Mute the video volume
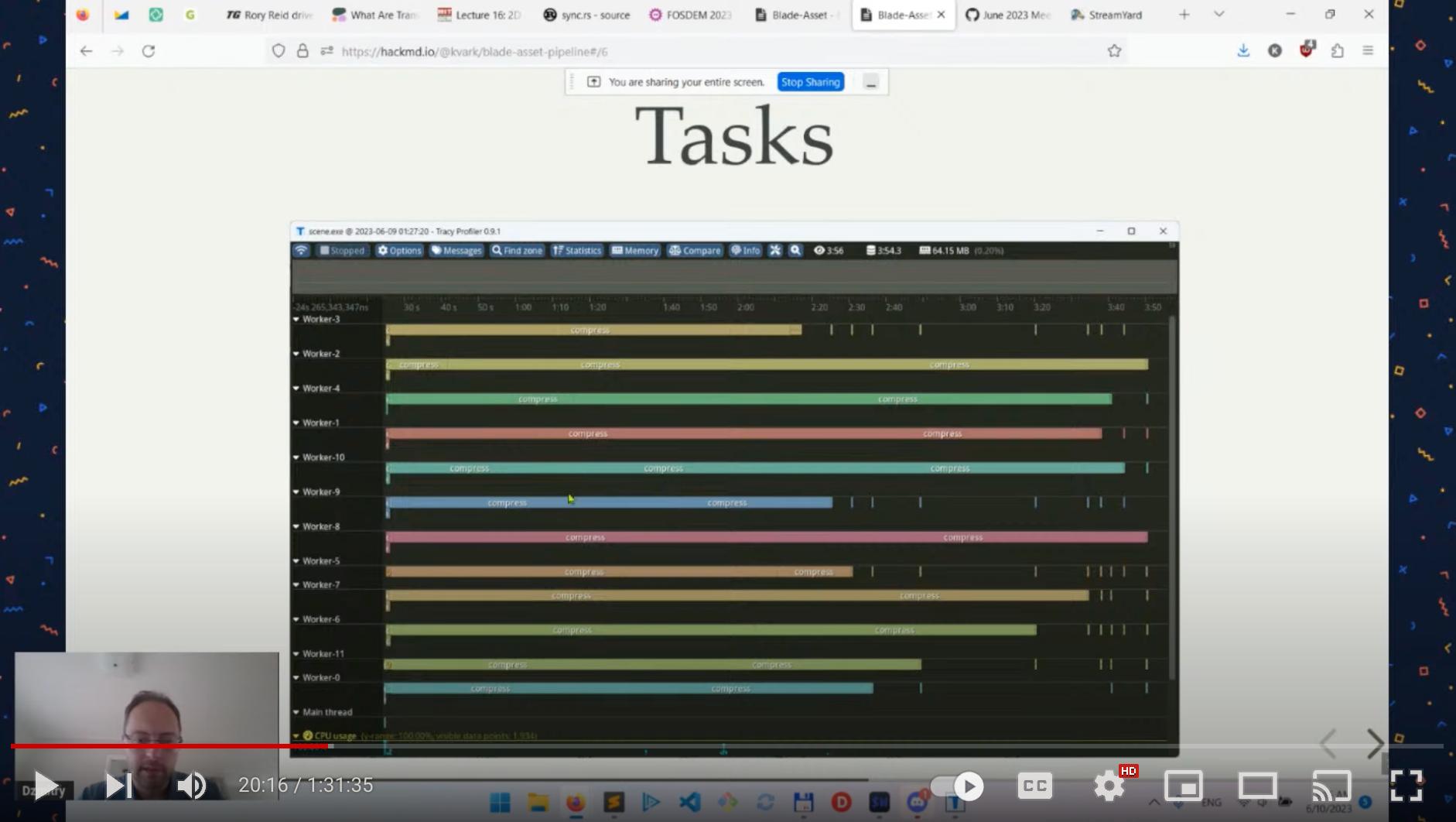 click(x=191, y=786)
